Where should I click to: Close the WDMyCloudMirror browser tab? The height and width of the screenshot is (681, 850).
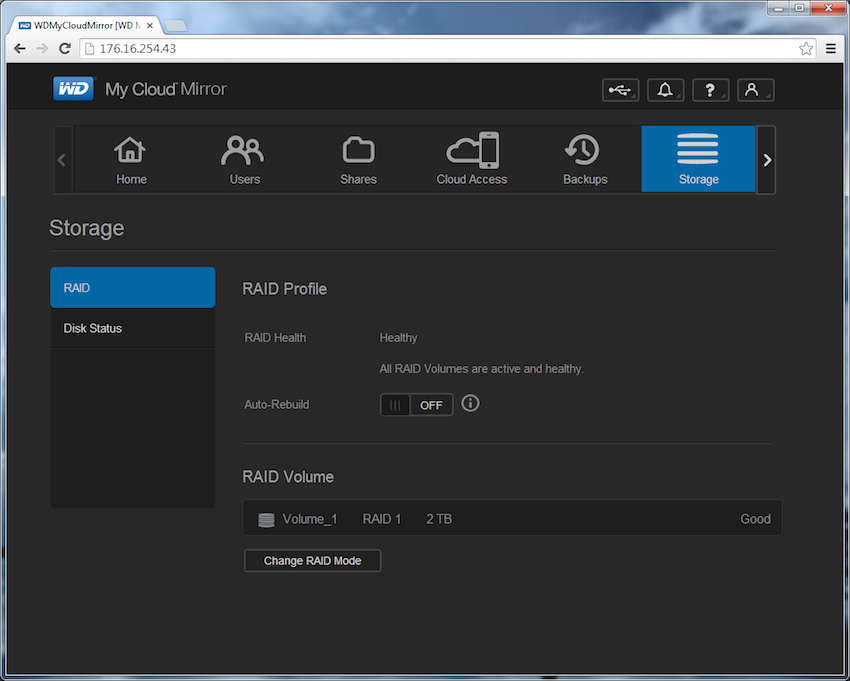[150, 25]
